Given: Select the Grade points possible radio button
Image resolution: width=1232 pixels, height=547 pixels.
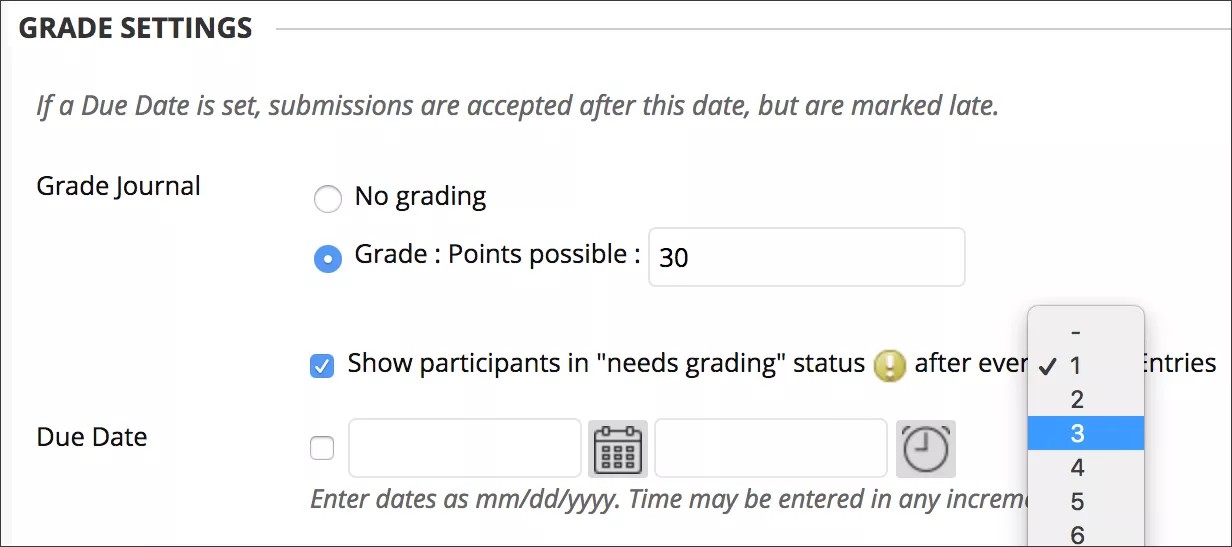Looking at the screenshot, I should (328, 258).
